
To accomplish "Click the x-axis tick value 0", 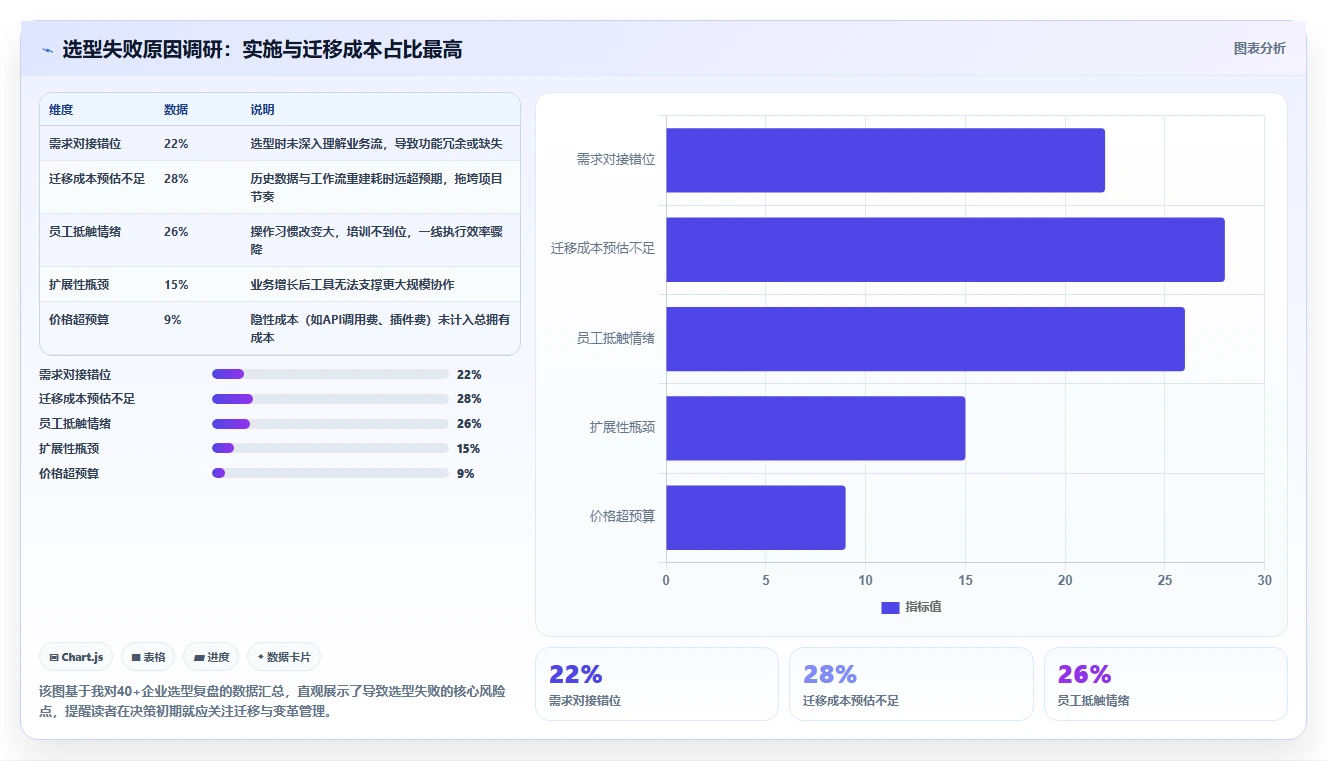I will [666, 581].
